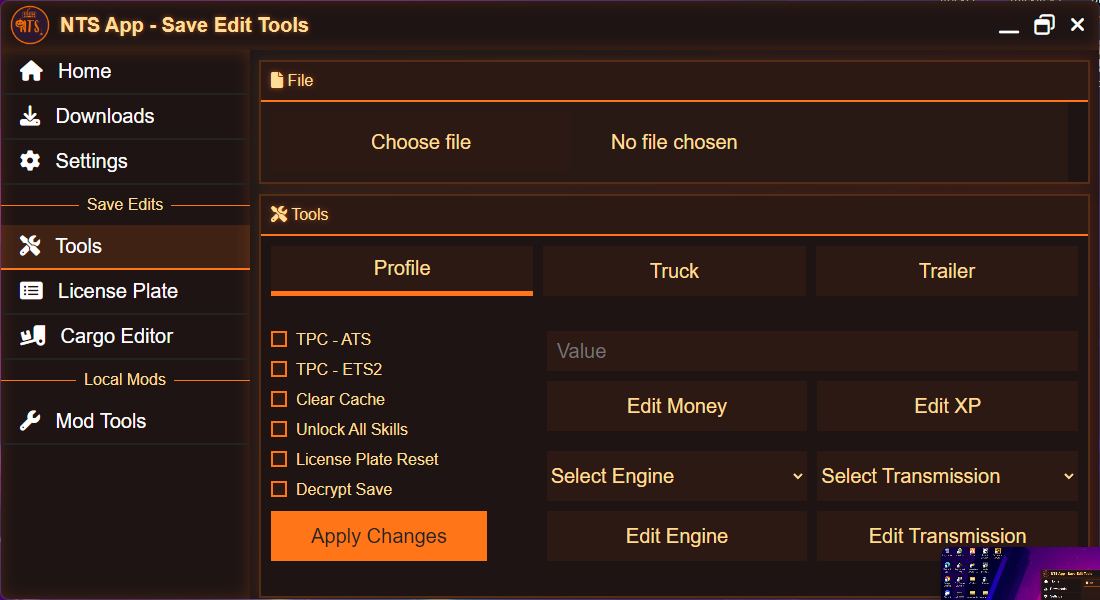
Task: Check the Unlock All Skills option
Action: pyautogui.click(x=278, y=429)
